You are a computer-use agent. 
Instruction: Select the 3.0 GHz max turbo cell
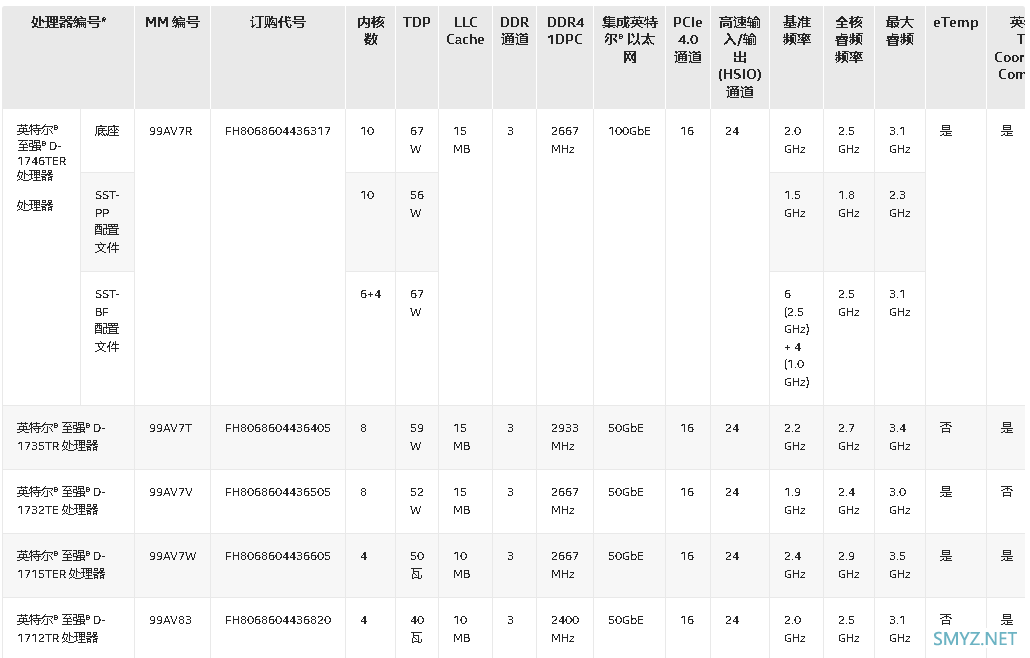pyautogui.click(x=899, y=500)
